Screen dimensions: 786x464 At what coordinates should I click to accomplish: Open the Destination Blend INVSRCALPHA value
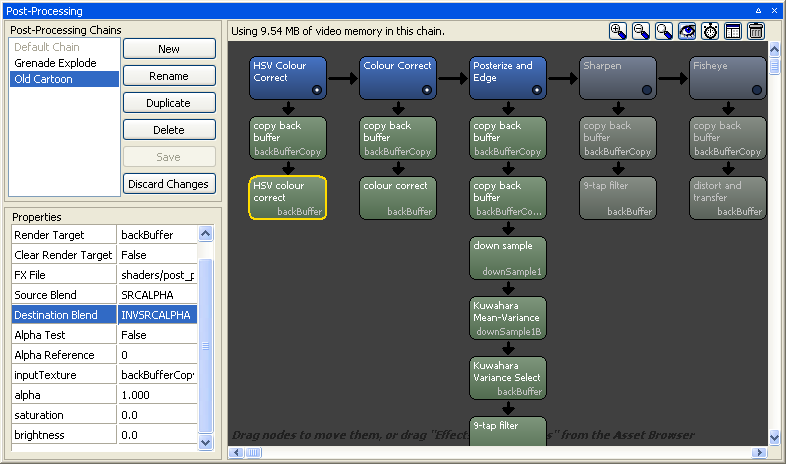(x=157, y=315)
